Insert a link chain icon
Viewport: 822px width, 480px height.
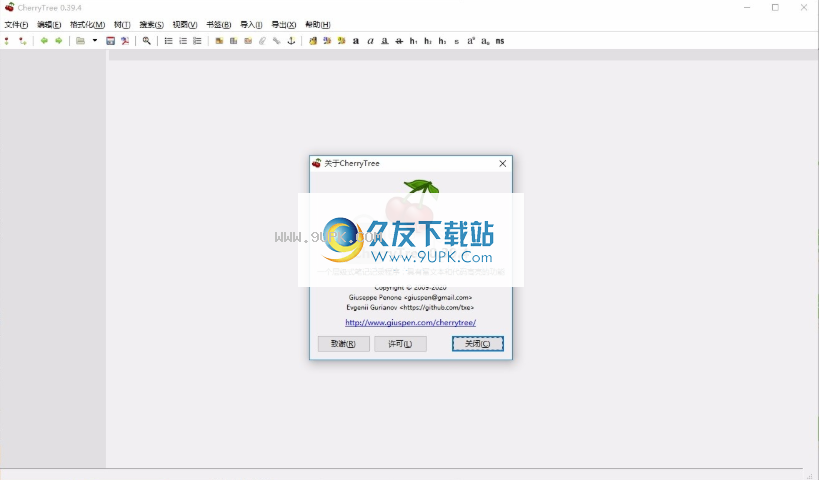[277, 41]
